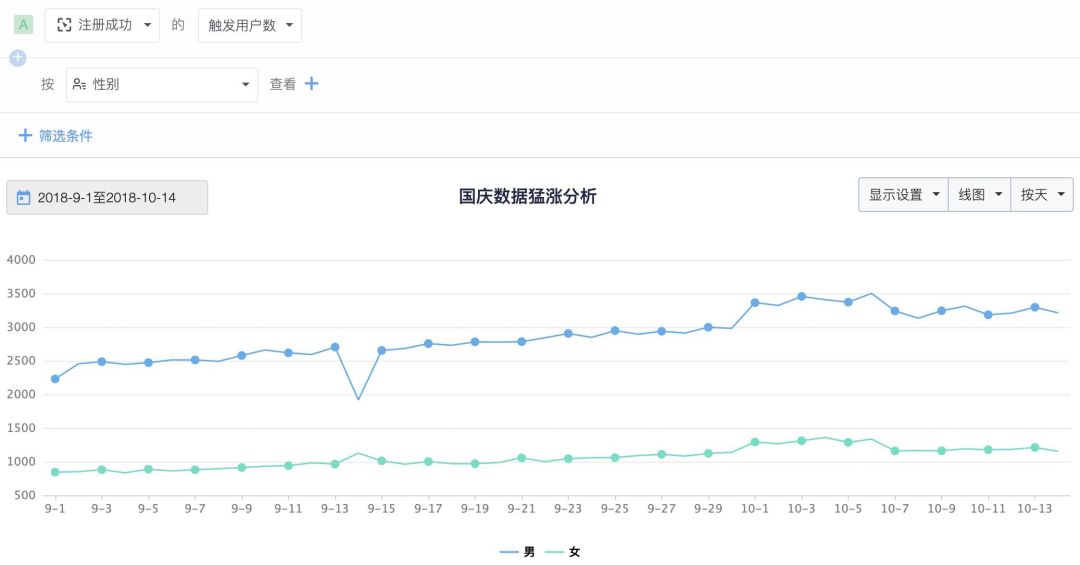Toggle the 男 series in legend
This screenshot has width=1080, height=565.
(x=517, y=552)
